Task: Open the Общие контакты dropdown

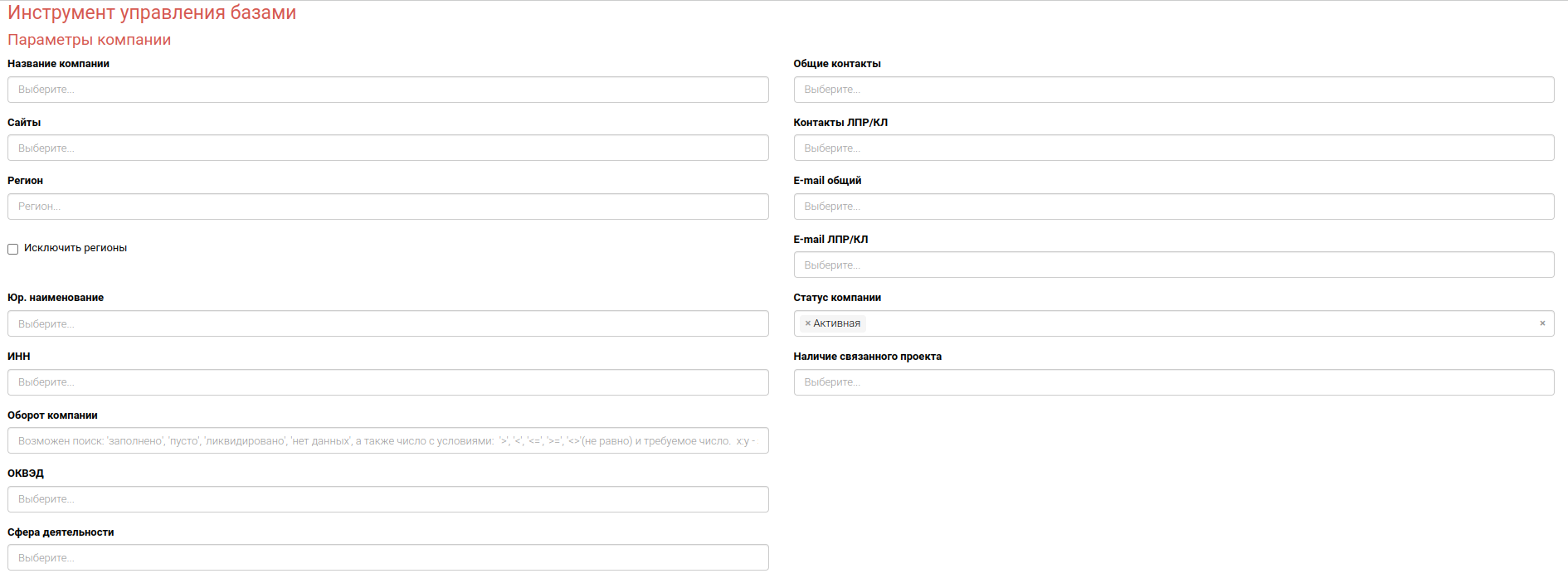Action: 1173,90
